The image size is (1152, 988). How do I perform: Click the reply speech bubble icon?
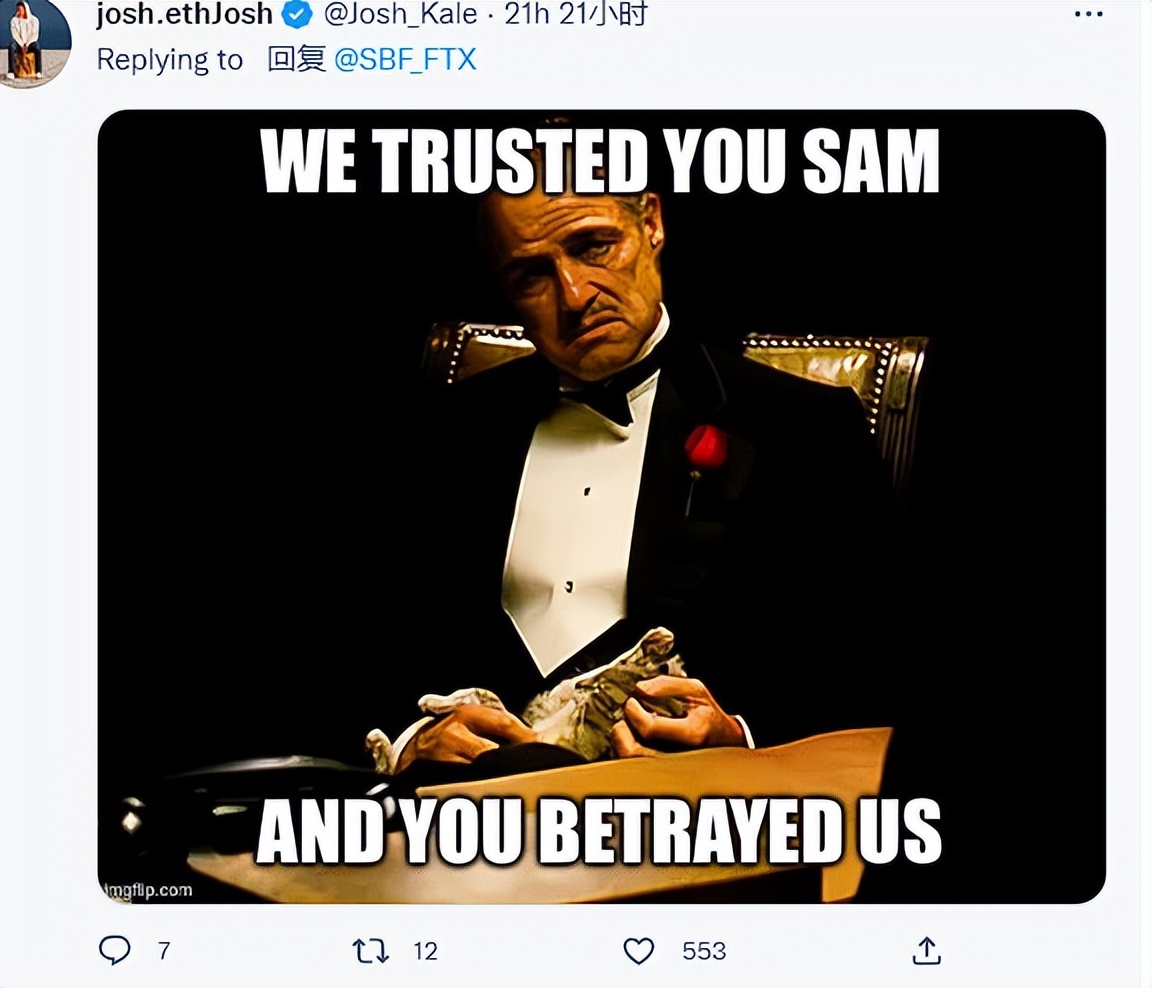click(x=115, y=950)
